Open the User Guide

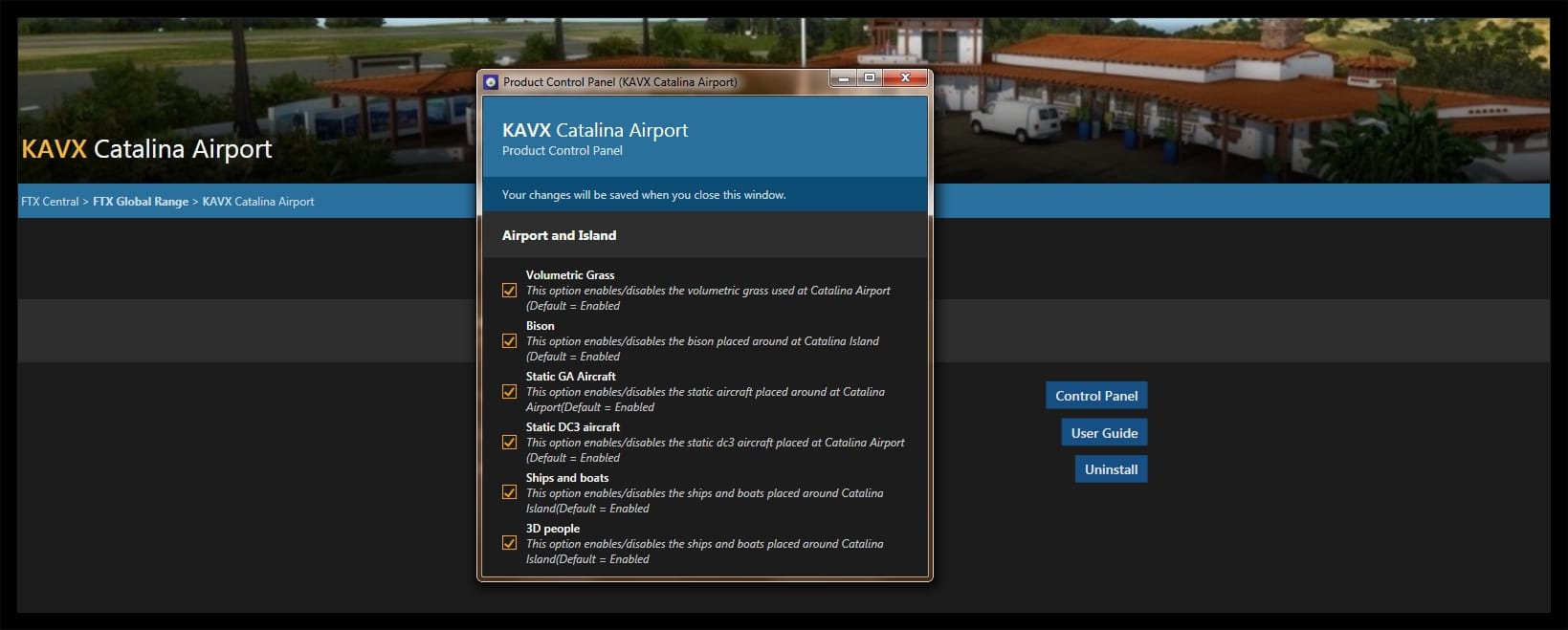(x=1104, y=433)
